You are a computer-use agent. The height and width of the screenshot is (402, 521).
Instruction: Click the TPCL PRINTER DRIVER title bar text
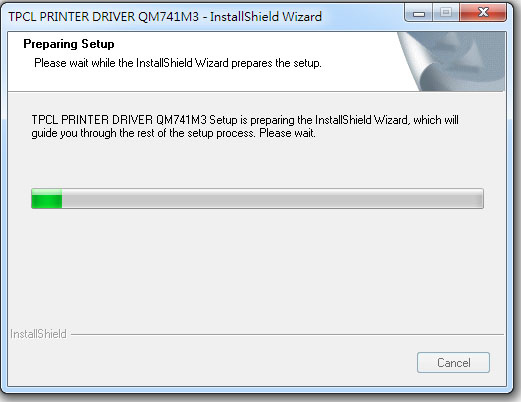pos(104,16)
